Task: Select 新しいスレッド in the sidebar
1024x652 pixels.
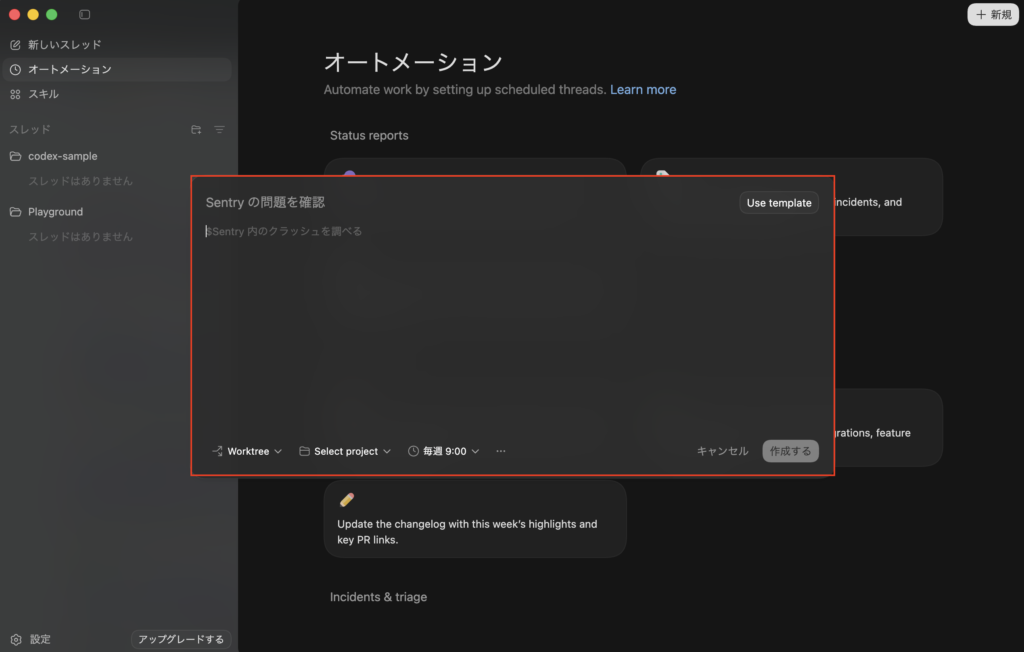Action: (x=64, y=45)
